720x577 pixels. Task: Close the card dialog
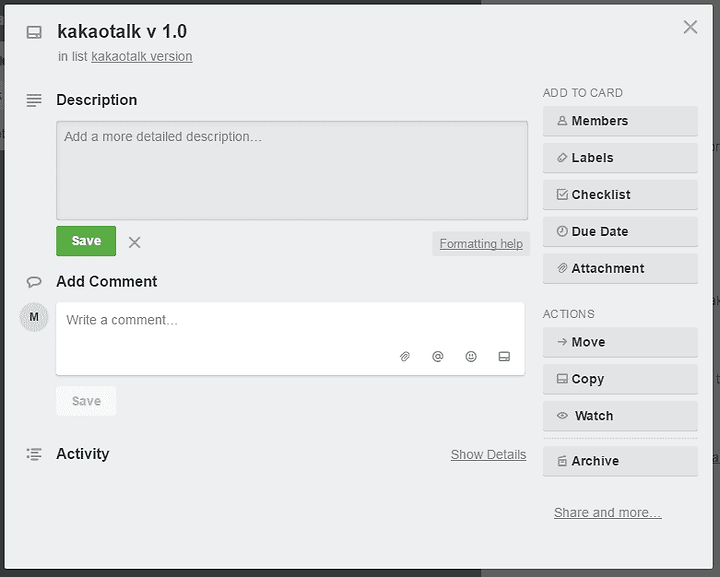click(x=690, y=27)
